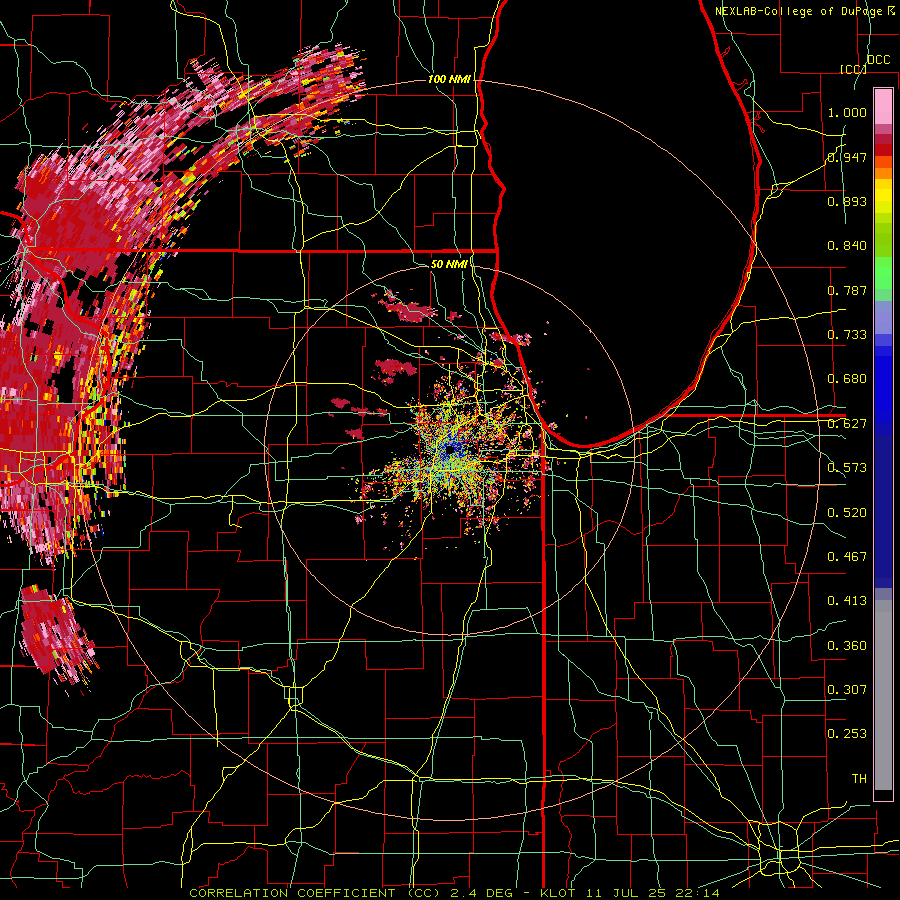Click the [CC] legend heading

(x=853, y=69)
